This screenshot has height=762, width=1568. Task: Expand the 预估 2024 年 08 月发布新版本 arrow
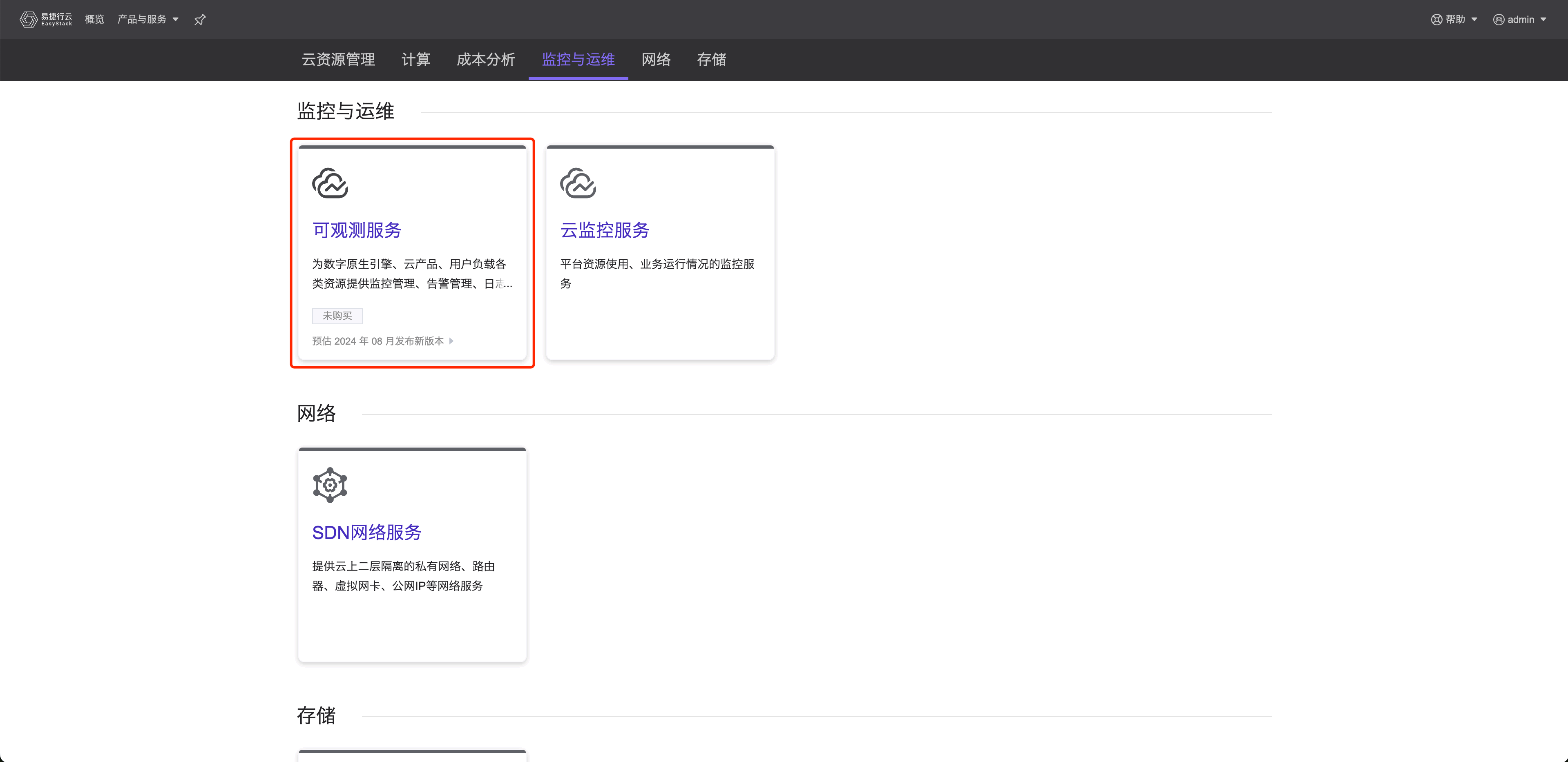(x=451, y=341)
